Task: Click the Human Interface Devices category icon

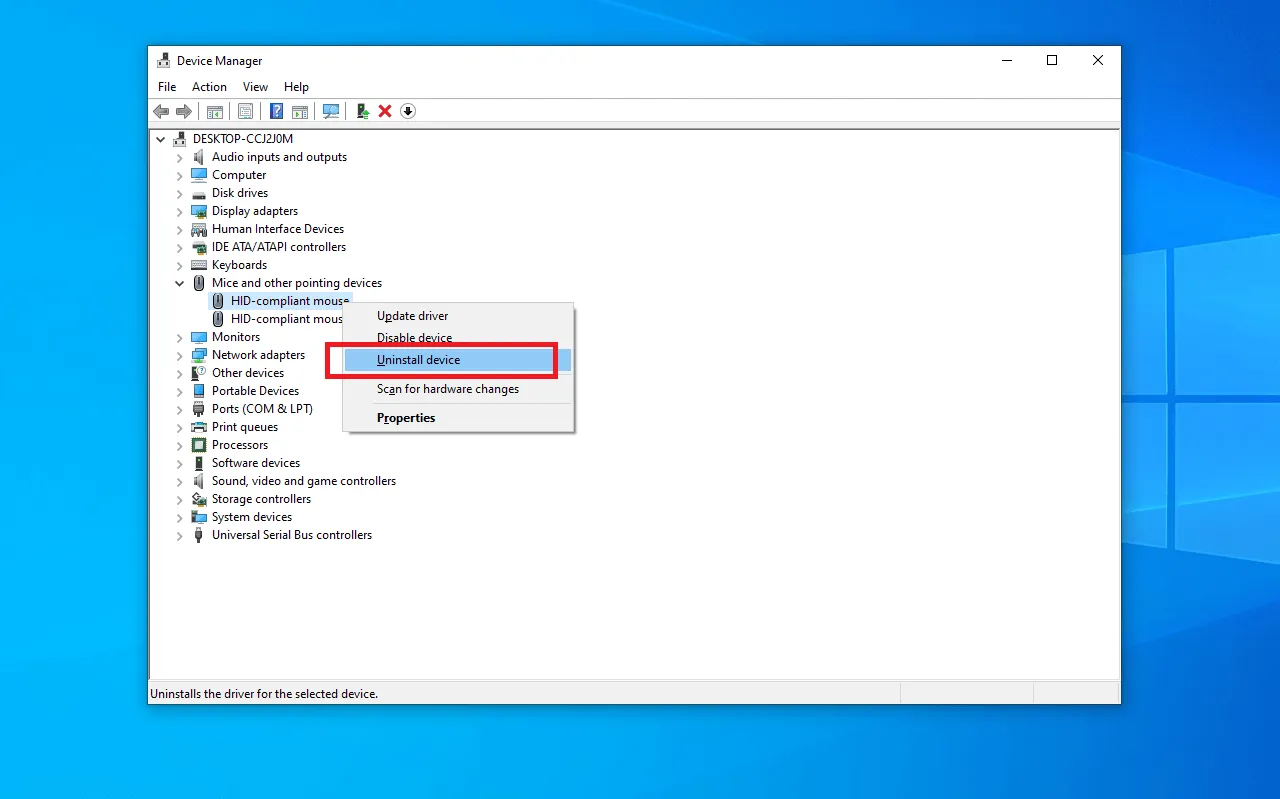Action: 199,229
